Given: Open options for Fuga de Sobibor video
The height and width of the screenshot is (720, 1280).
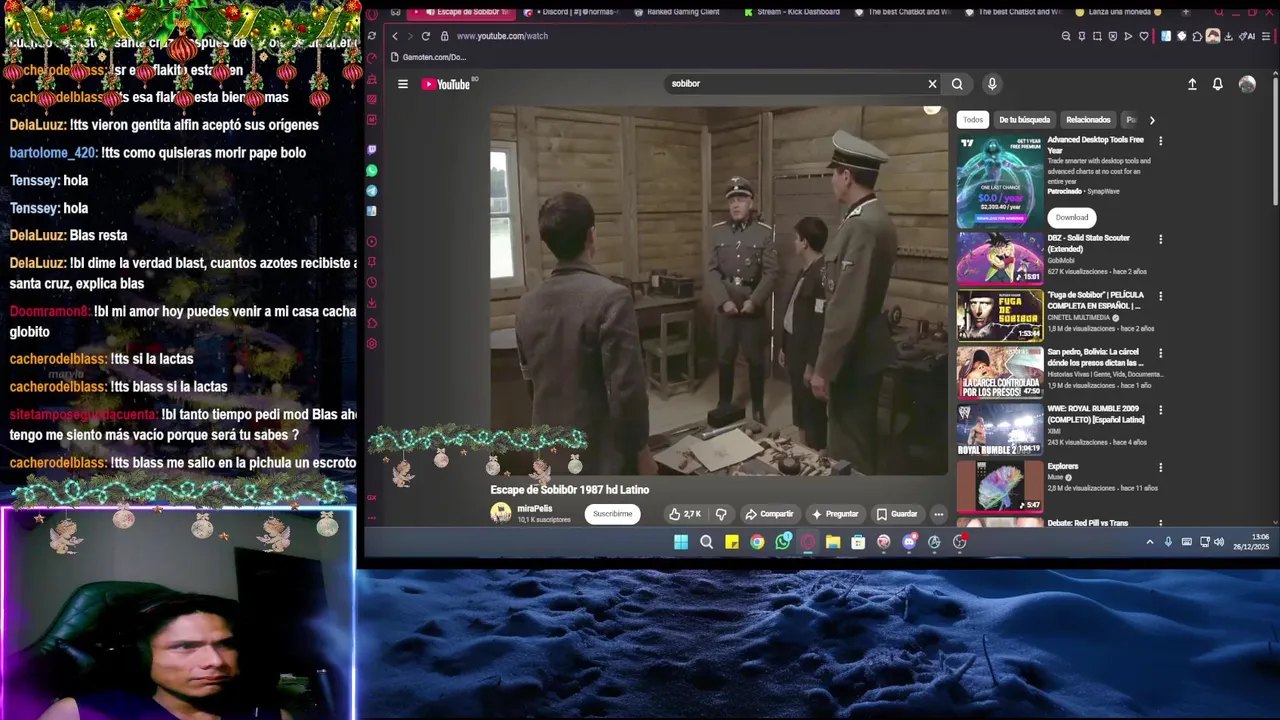Looking at the screenshot, I should point(1160,296).
